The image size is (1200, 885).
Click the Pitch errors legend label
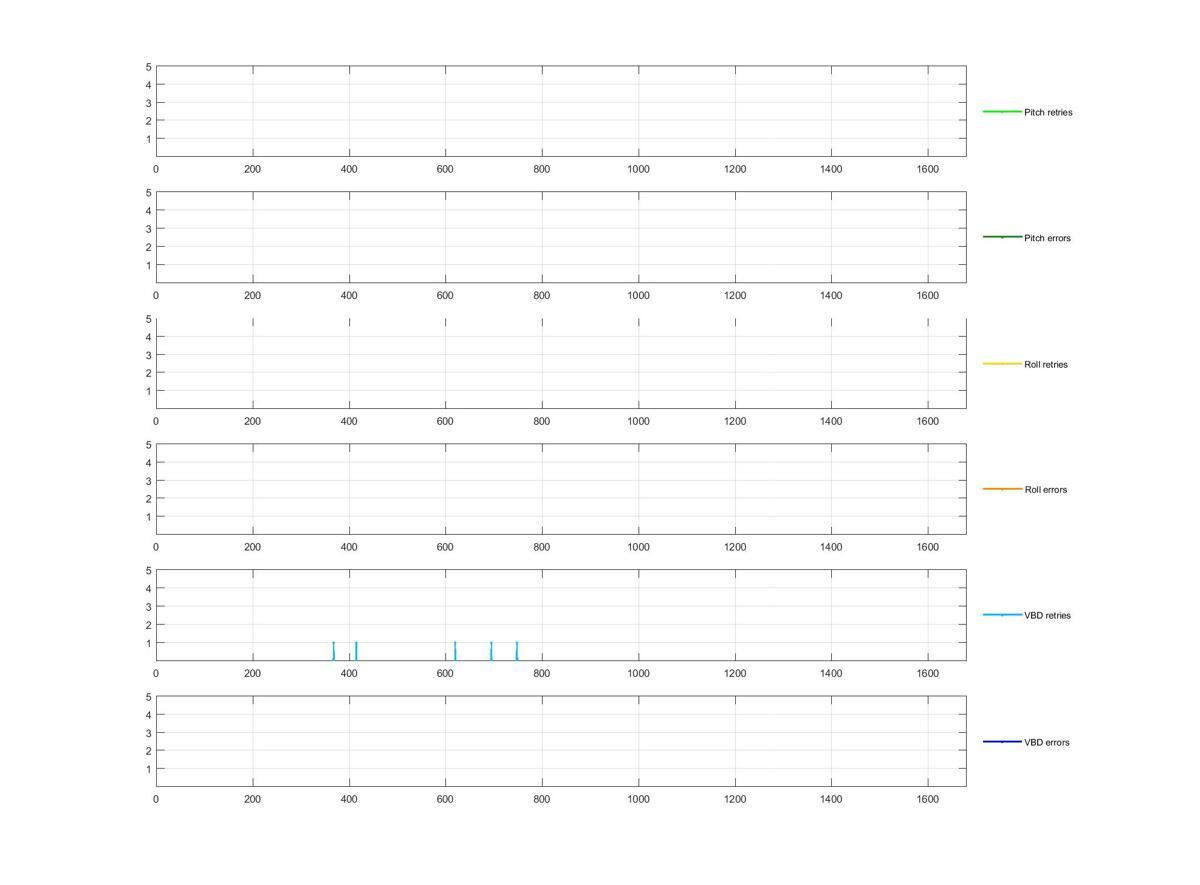(x=1047, y=238)
